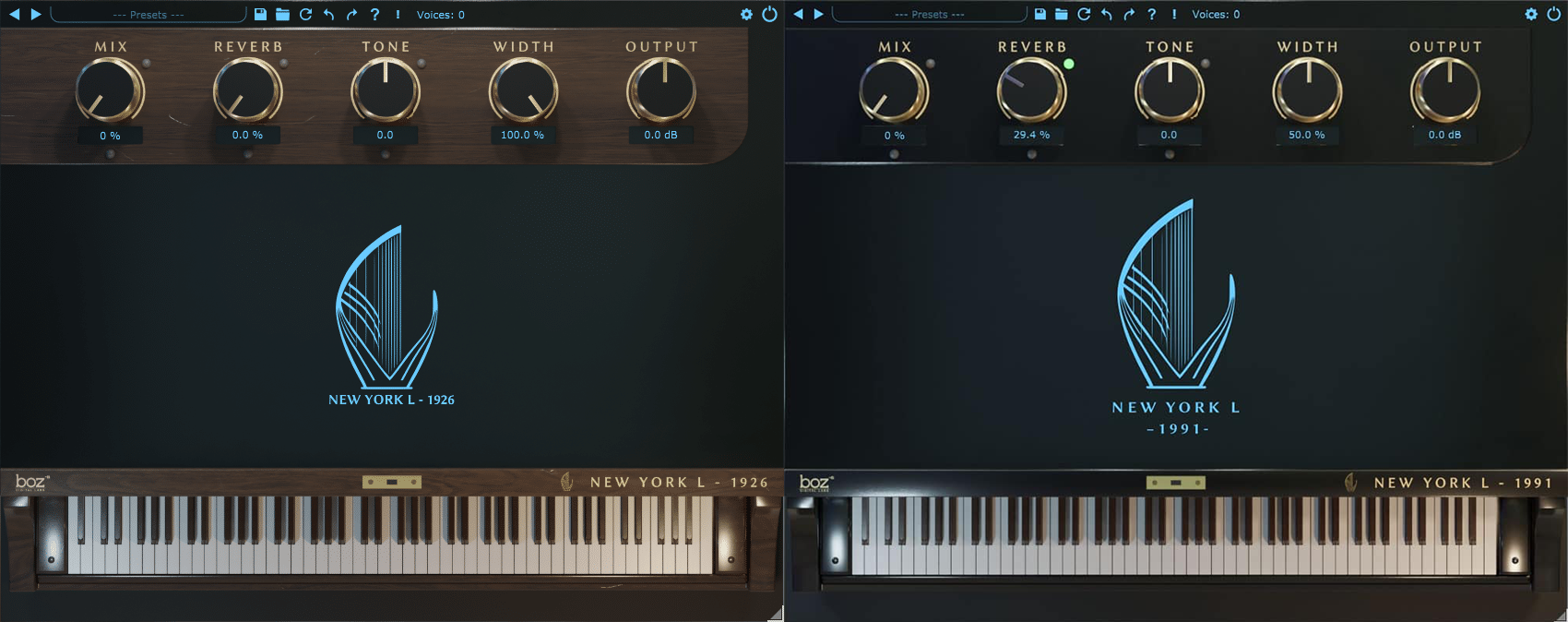Click the Output knob in 1991 window
The width and height of the screenshot is (1568, 622).
1445,90
